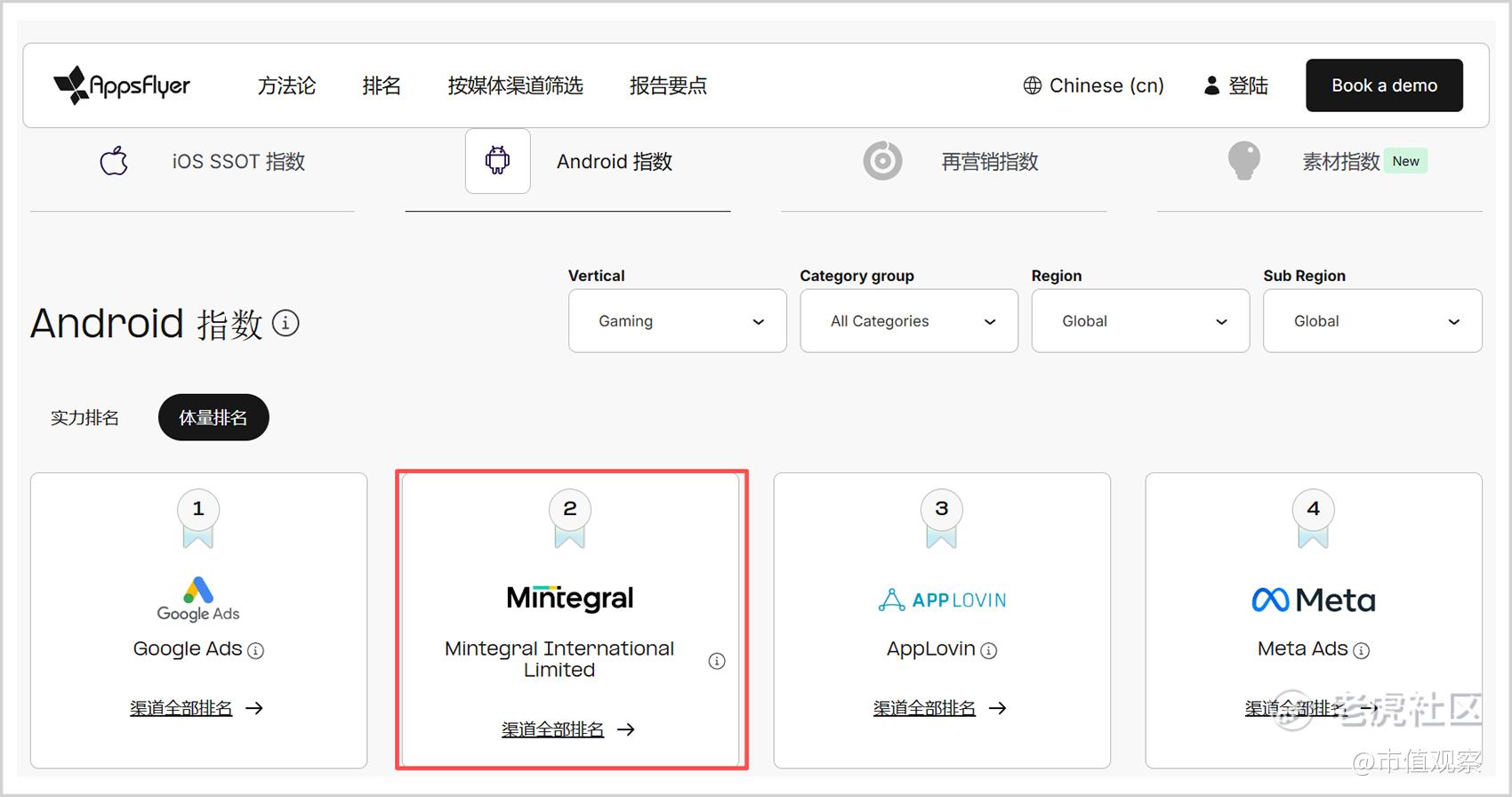This screenshot has height=797, width=1512.
Task: Click the Google Ads name text
Action: click(188, 649)
